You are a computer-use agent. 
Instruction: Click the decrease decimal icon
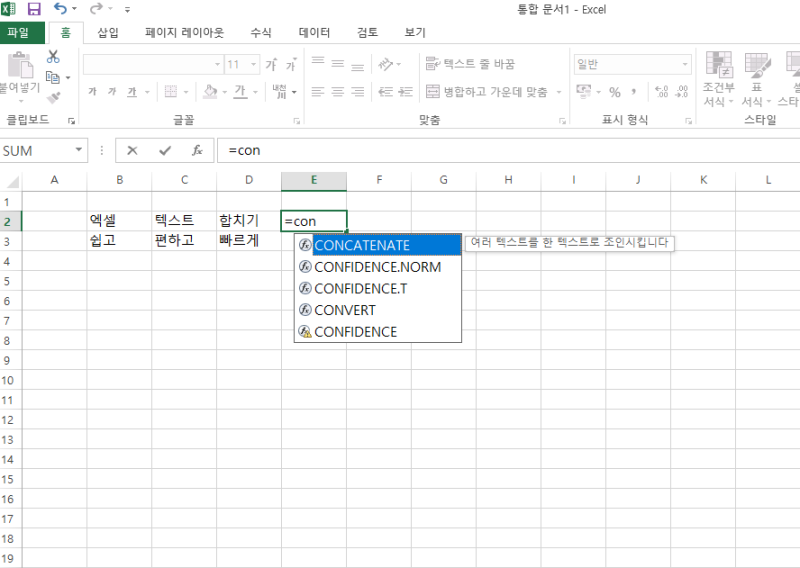[x=682, y=92]
